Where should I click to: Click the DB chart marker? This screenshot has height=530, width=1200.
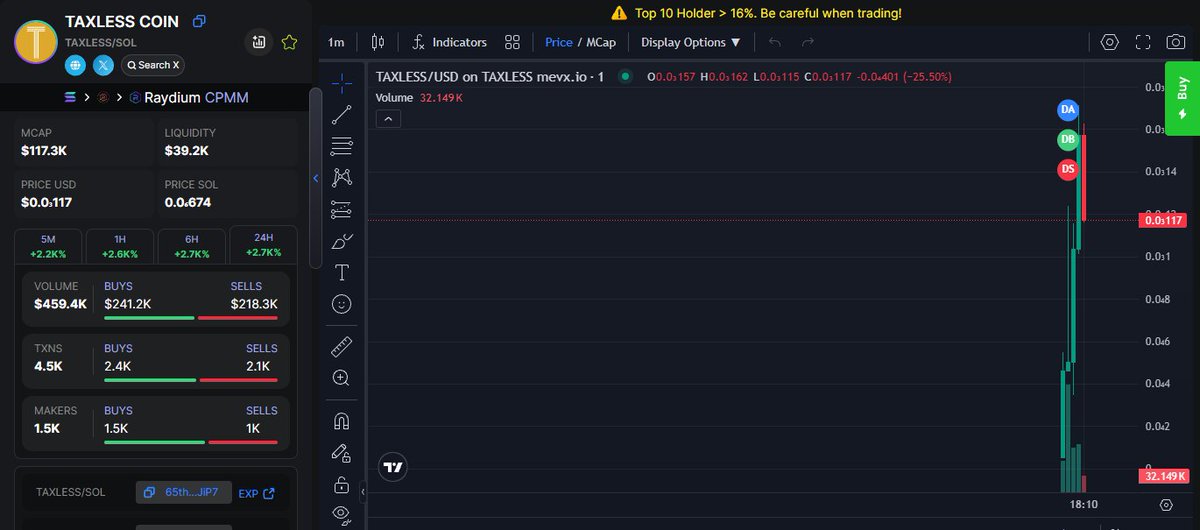pos(1068,139)
